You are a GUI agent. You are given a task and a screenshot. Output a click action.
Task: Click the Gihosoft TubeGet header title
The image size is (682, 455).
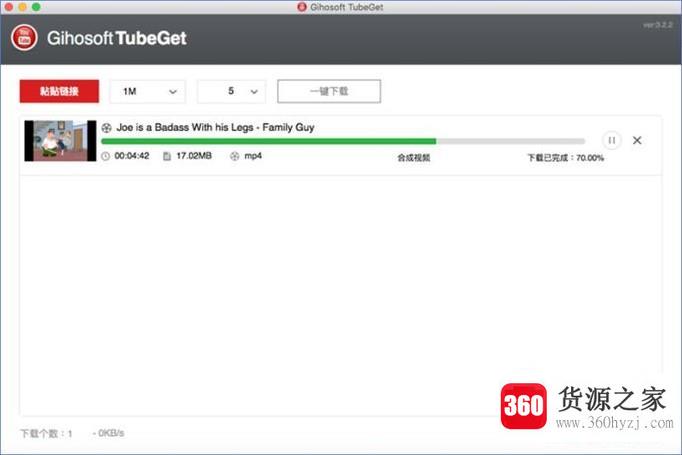117,38
